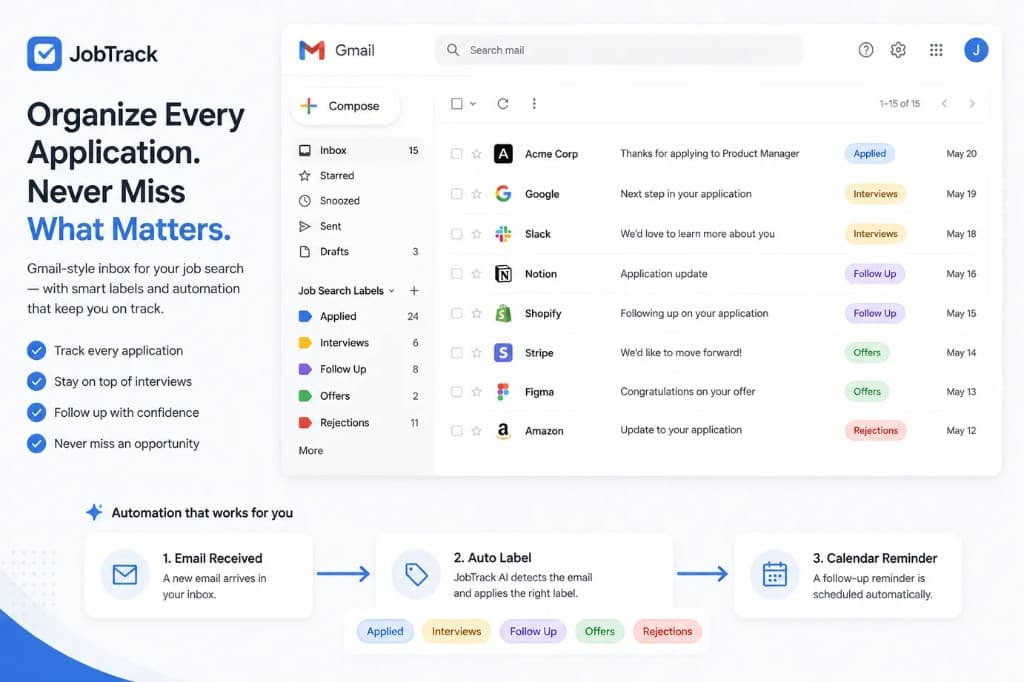Open the settings gear icon
The image size is (1024, 682).
[x=899, y=50]
